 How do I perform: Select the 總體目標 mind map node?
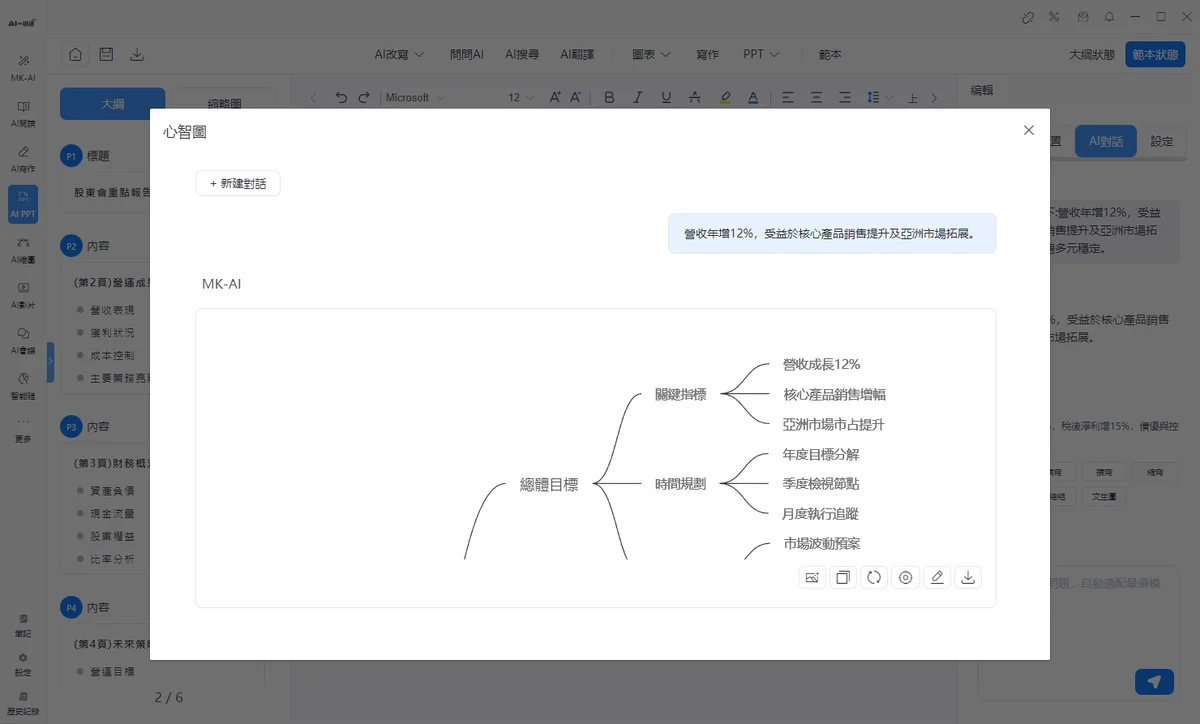[x=549, y=484]
